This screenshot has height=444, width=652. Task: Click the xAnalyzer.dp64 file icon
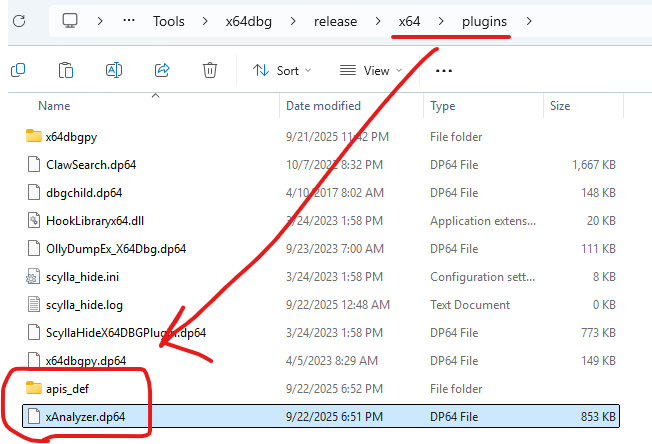tap(33, 416)
